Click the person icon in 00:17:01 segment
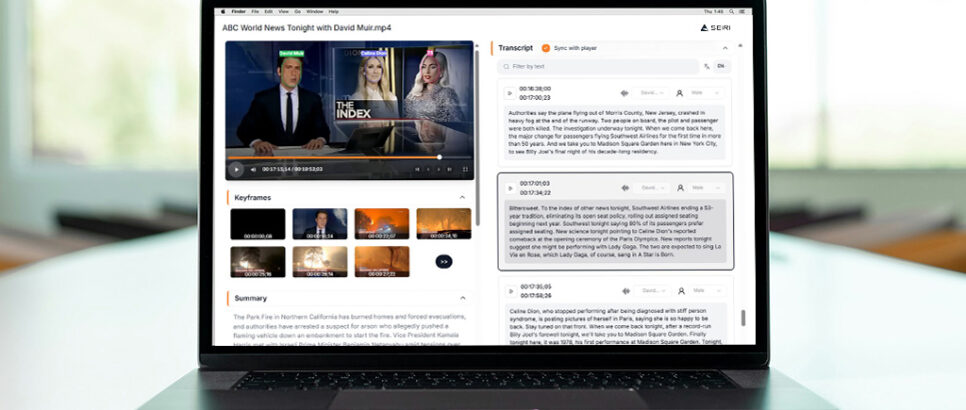The image size is (966, 410). click(x=680, y=188)
